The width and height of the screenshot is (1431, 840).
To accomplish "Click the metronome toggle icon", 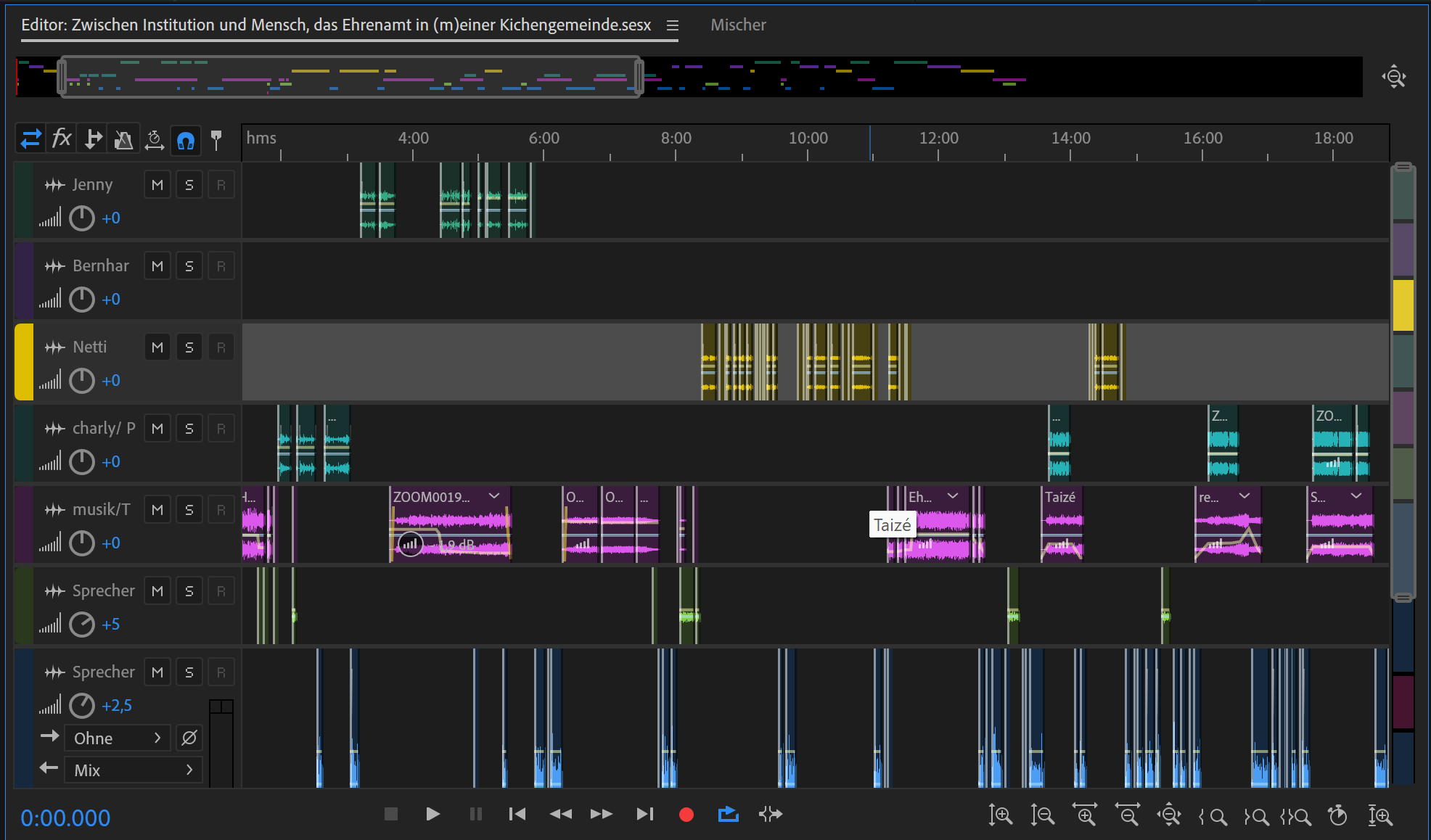I will tap(123, 139).
